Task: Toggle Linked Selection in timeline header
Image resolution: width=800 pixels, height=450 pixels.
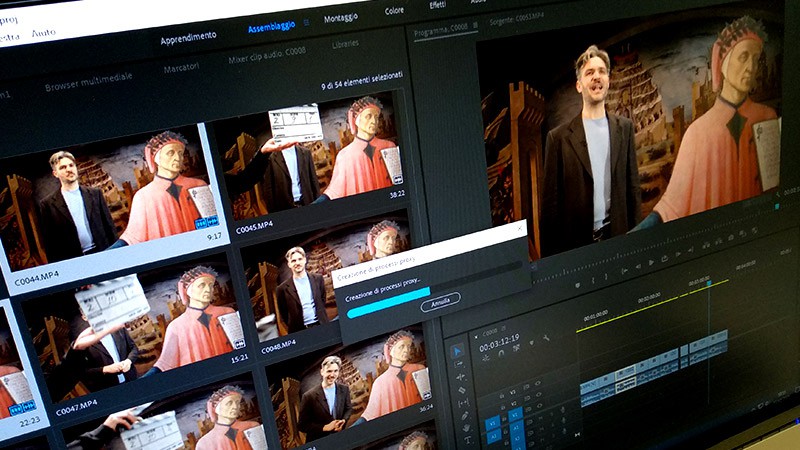Action: 516,347
